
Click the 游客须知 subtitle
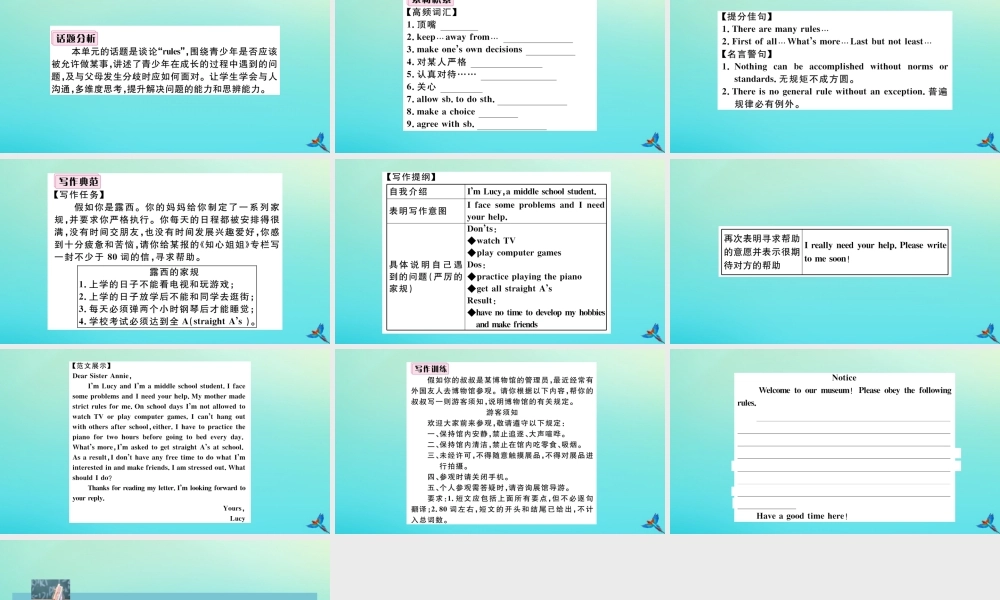point(502,413)
